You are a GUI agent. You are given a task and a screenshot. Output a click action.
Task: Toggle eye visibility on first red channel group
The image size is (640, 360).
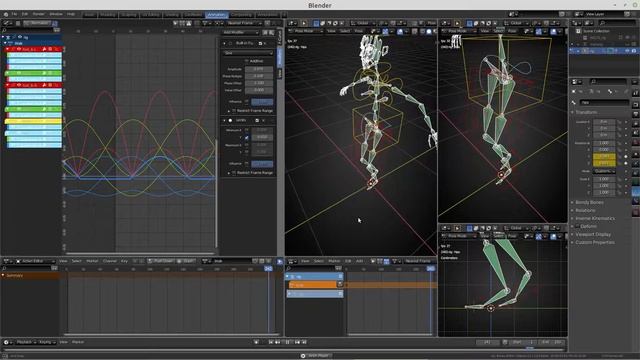point(19,49)
